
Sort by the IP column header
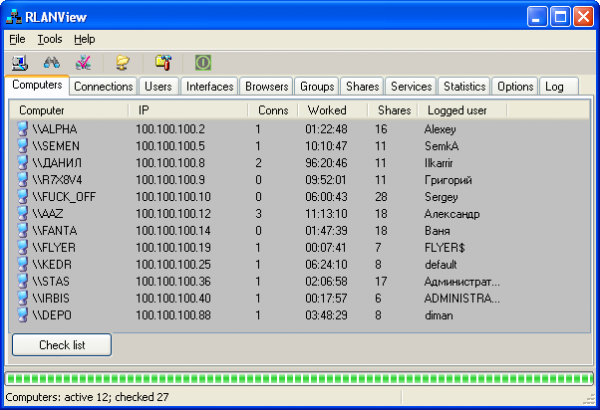point(188,110)
